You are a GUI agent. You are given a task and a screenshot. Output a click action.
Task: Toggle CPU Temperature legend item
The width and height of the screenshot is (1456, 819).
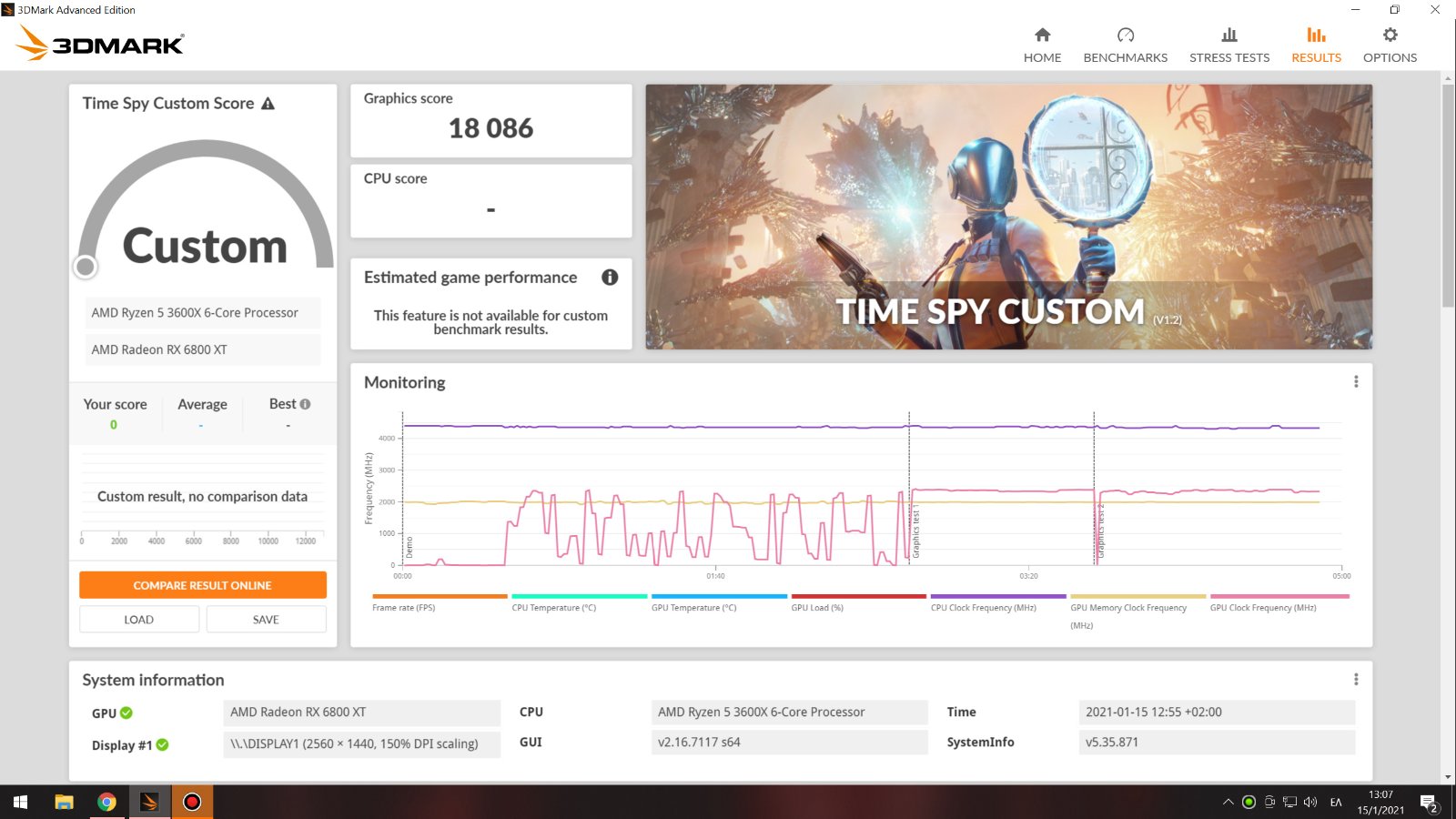point(579,603)
